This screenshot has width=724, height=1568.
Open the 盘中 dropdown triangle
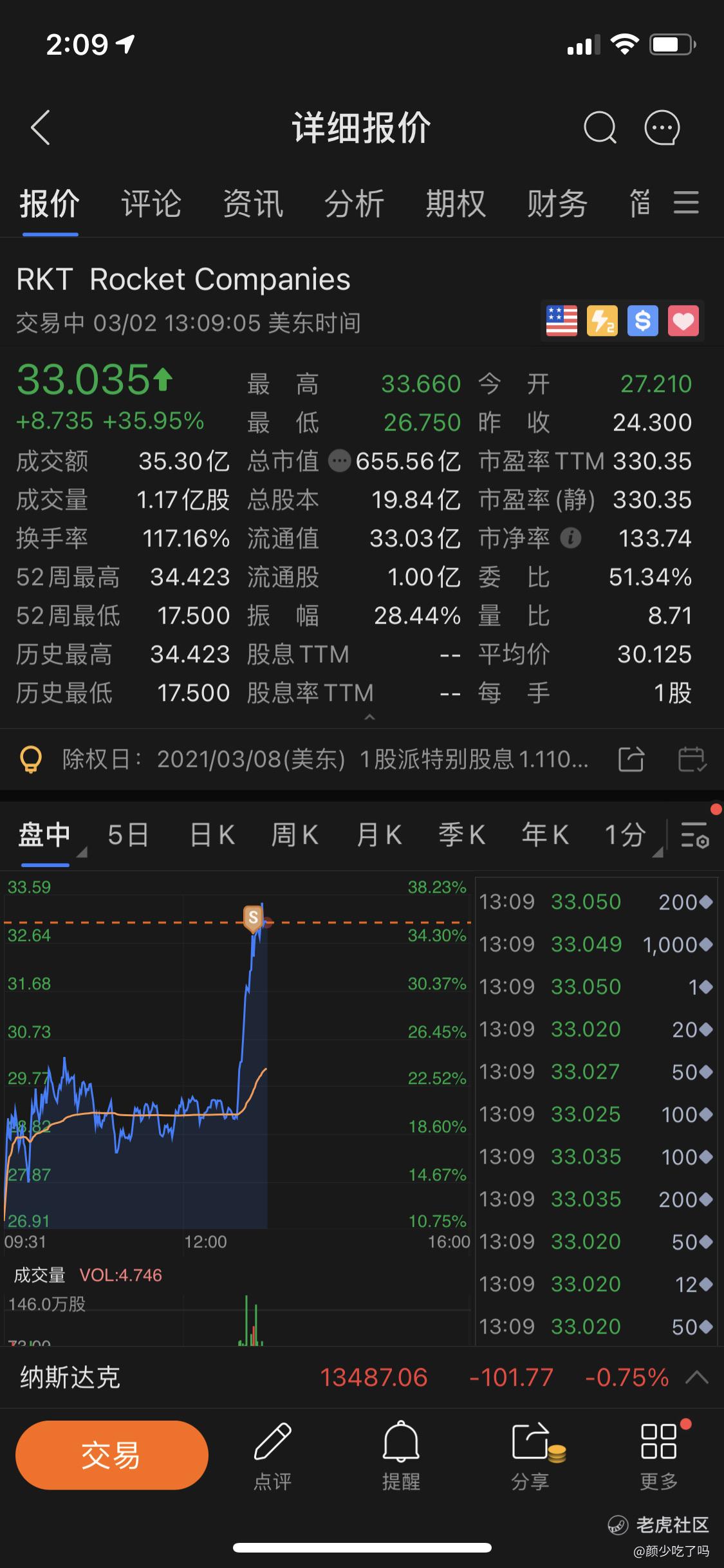82,852
